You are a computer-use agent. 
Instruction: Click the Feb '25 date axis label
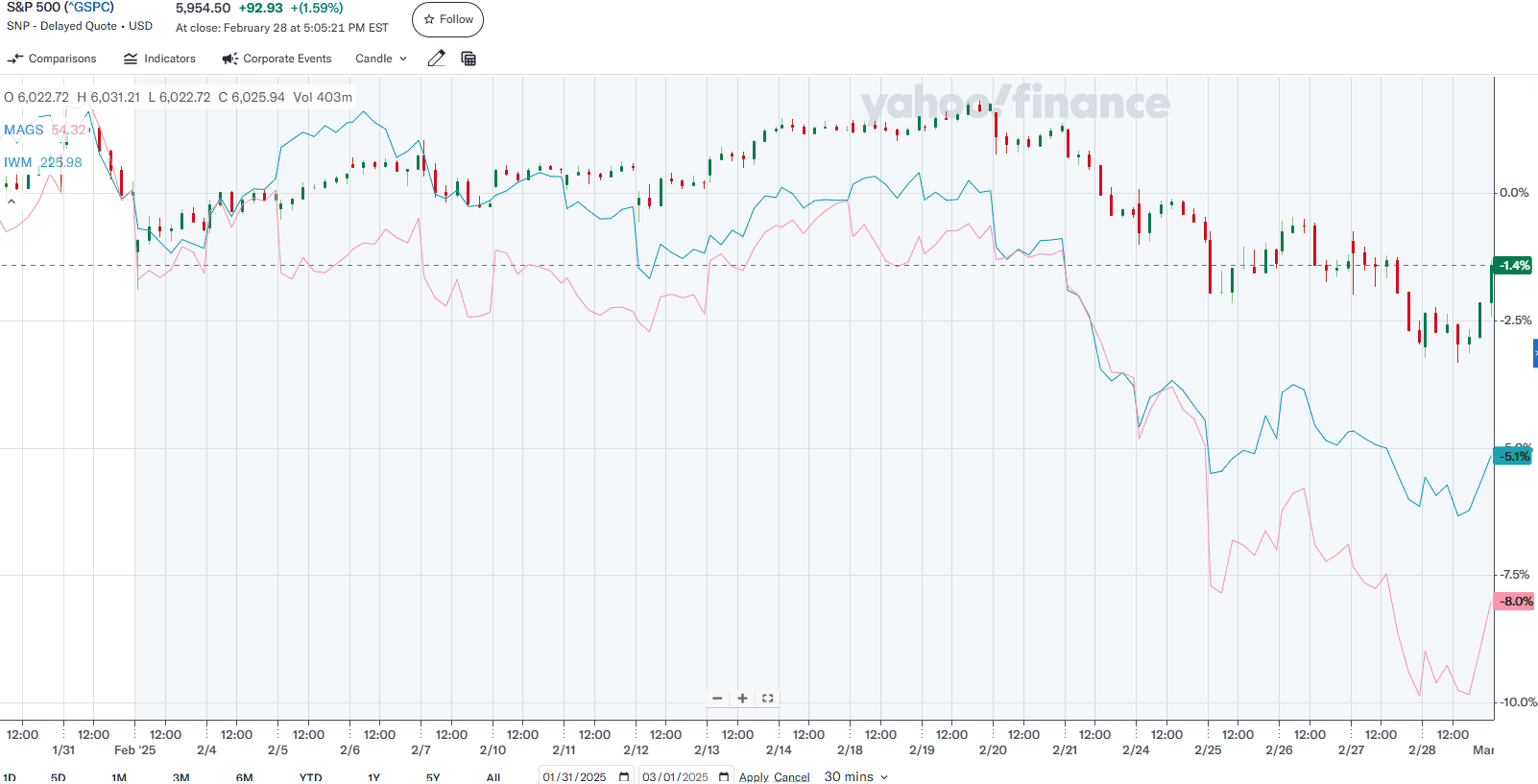pos(134,750)
